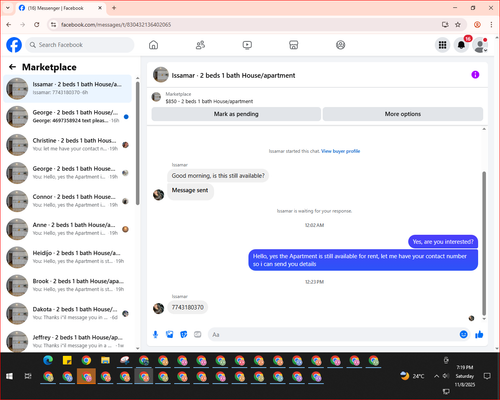The height and width of the screenshot is (400, 500).
Task: Open the Groups icon in top navigation
Action: (x=340, y=45)
